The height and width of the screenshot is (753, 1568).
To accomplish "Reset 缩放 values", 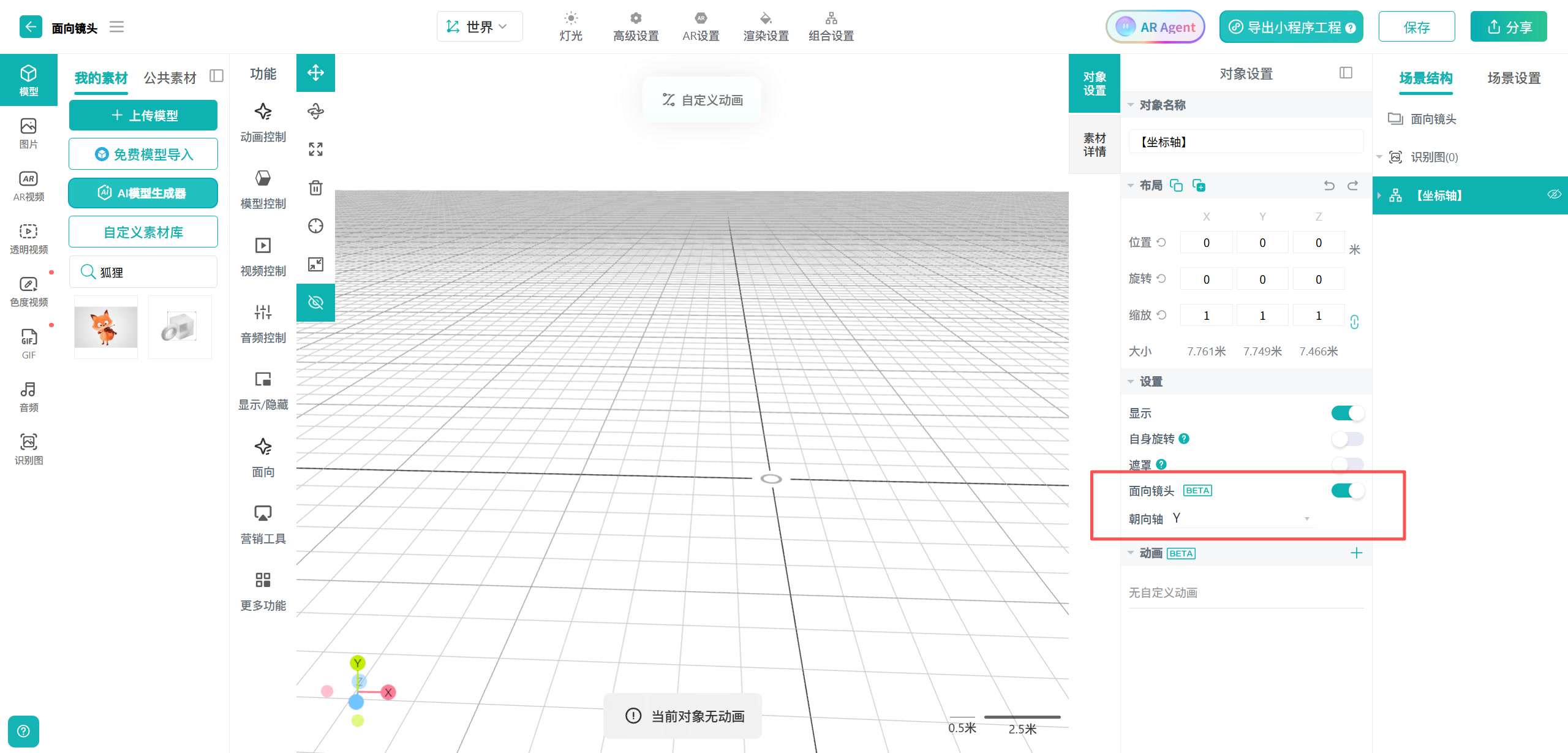I will point(1161,315).
